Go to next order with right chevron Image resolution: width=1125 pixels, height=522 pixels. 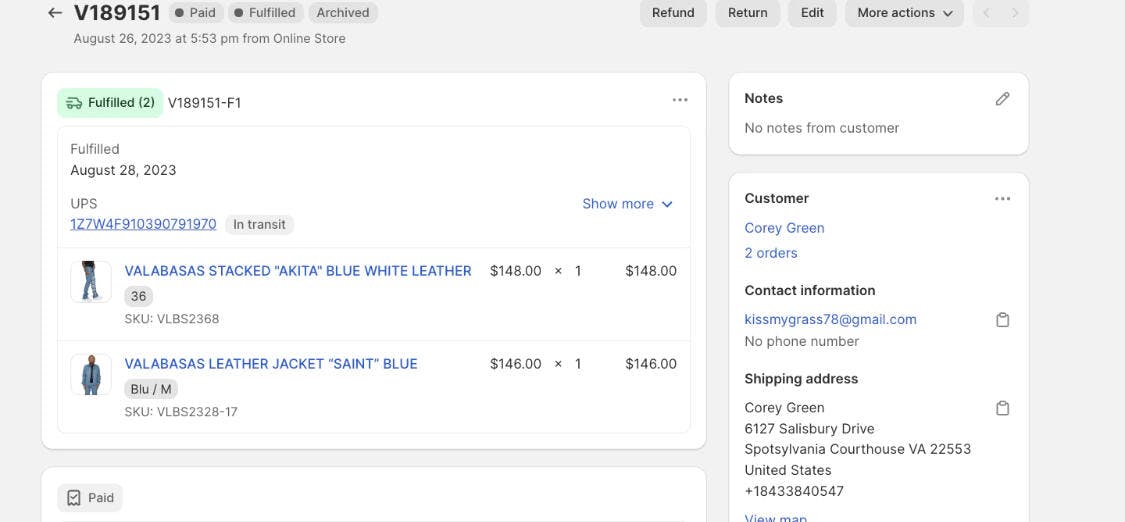pyautogui.click(x=1015, y=13)
